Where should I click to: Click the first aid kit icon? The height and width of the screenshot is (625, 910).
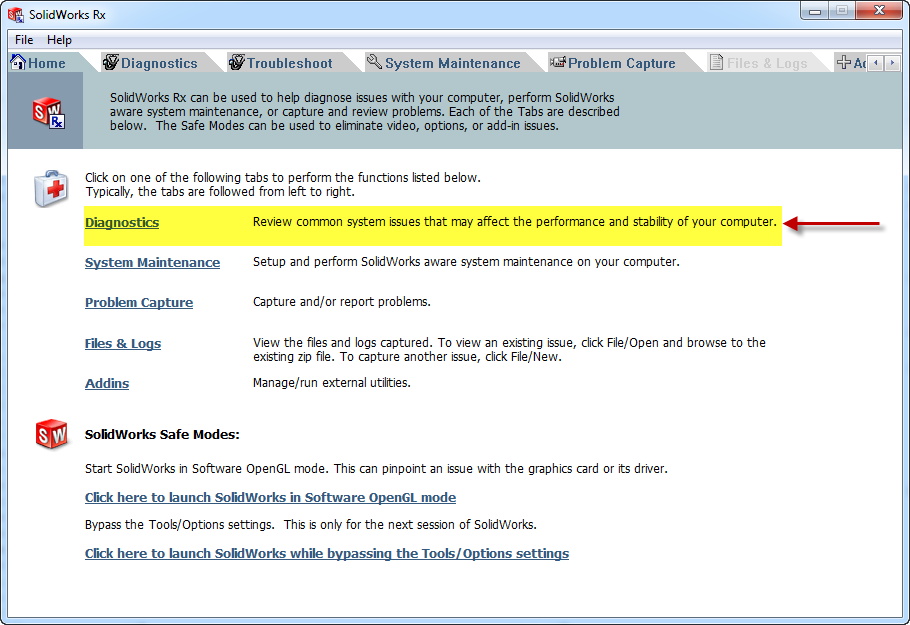[x=51, y=189]
